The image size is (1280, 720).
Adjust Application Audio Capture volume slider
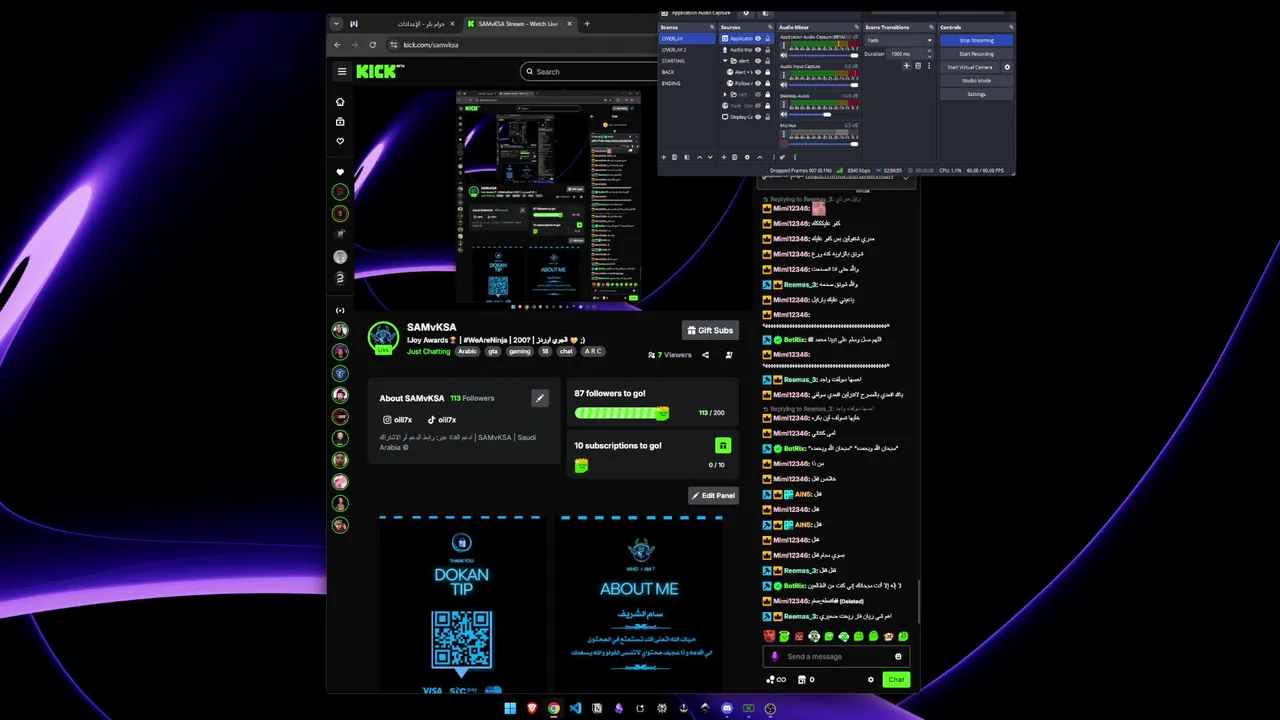click(823, 55)
